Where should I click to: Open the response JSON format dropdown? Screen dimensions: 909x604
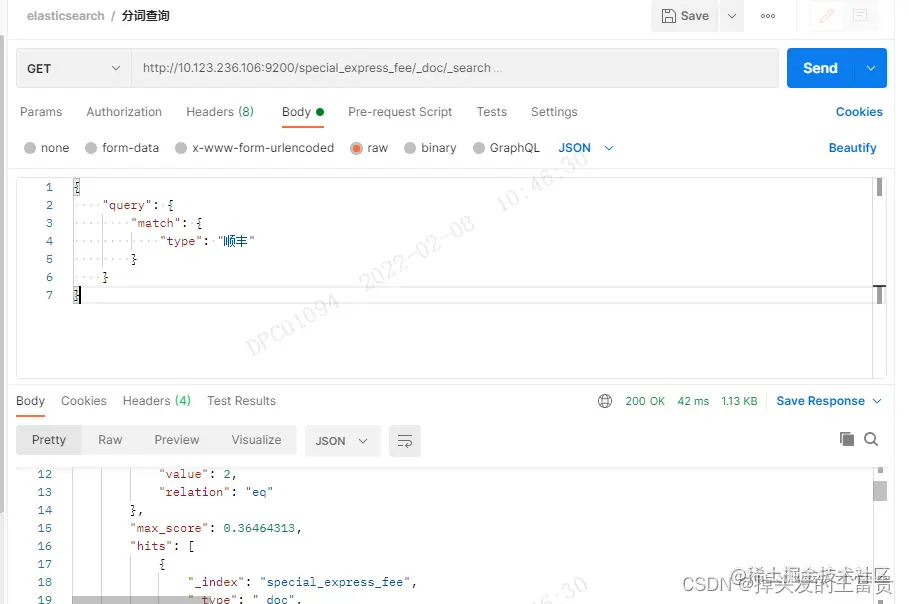tap(342, 441)
